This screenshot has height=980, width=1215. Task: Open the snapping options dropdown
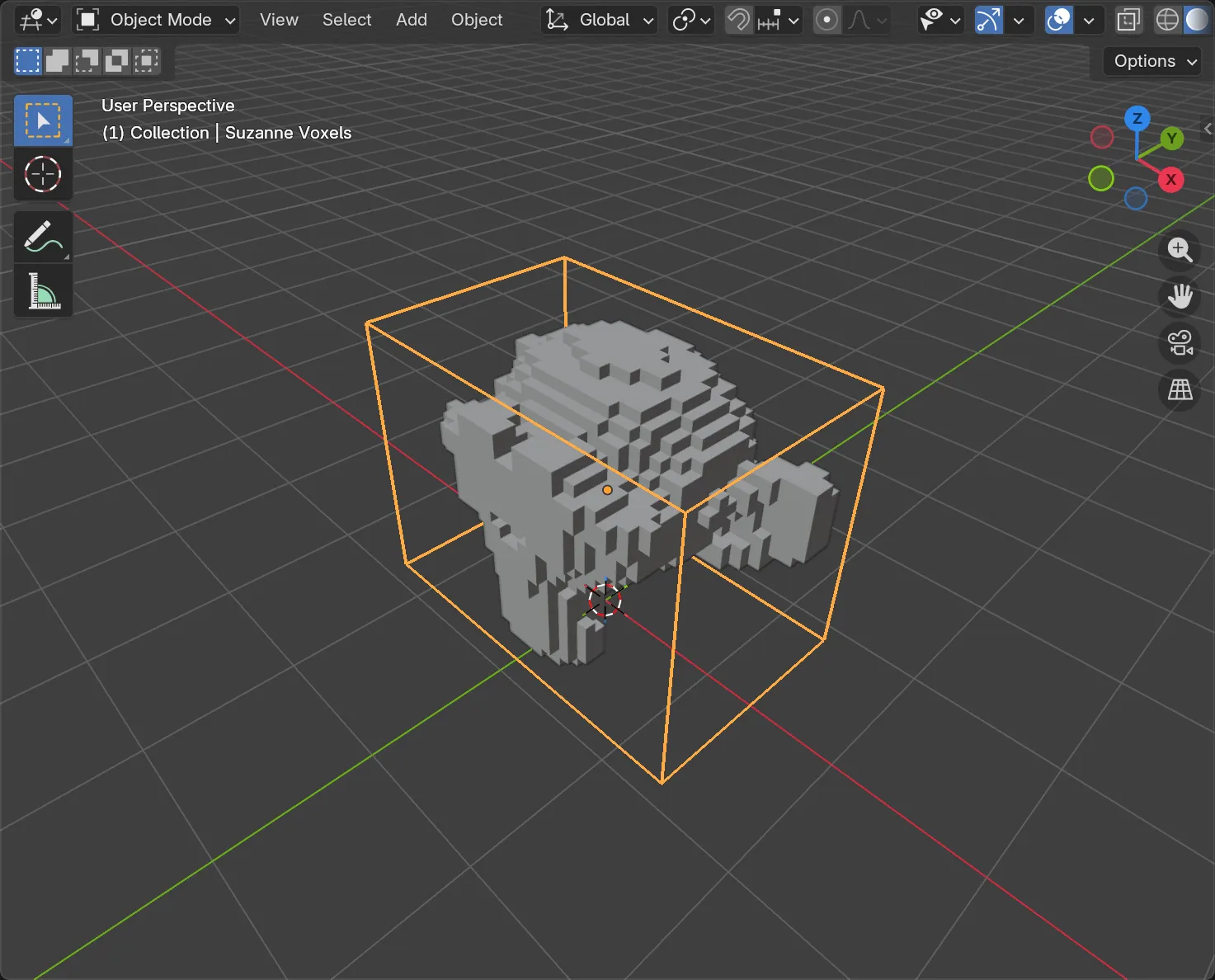[778, 20]
